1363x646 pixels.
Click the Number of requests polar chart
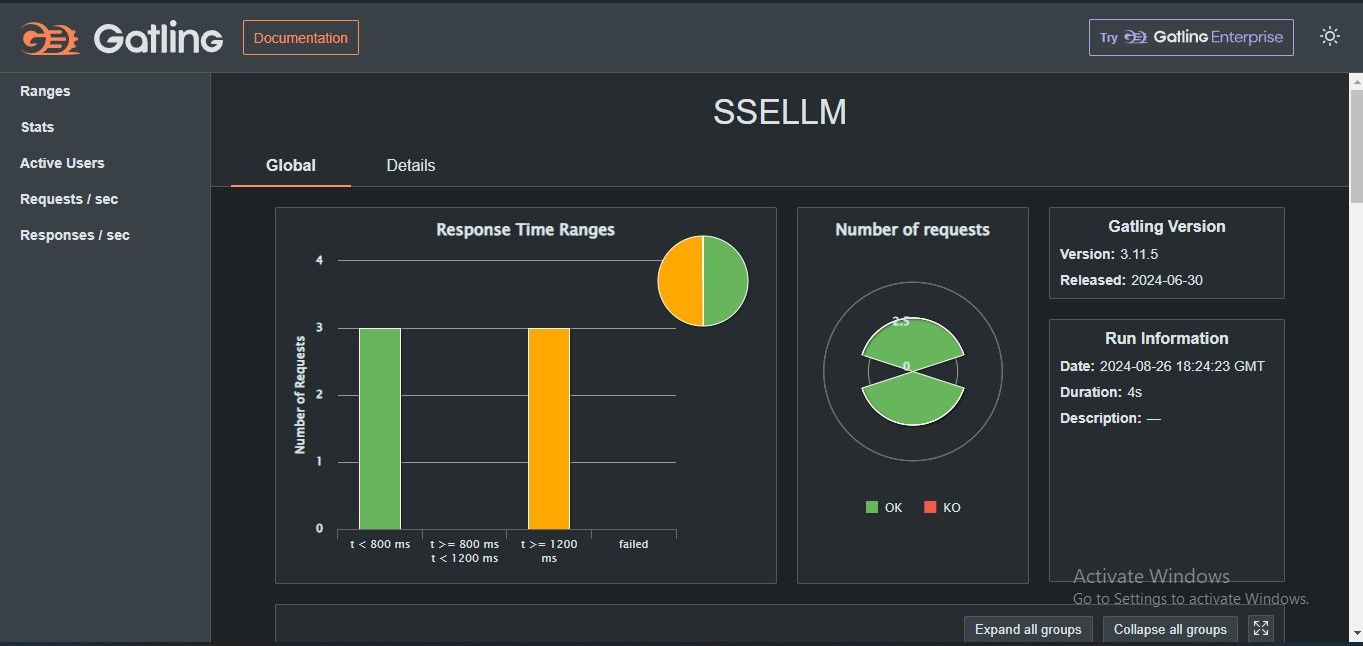click(x=913, y=371)
